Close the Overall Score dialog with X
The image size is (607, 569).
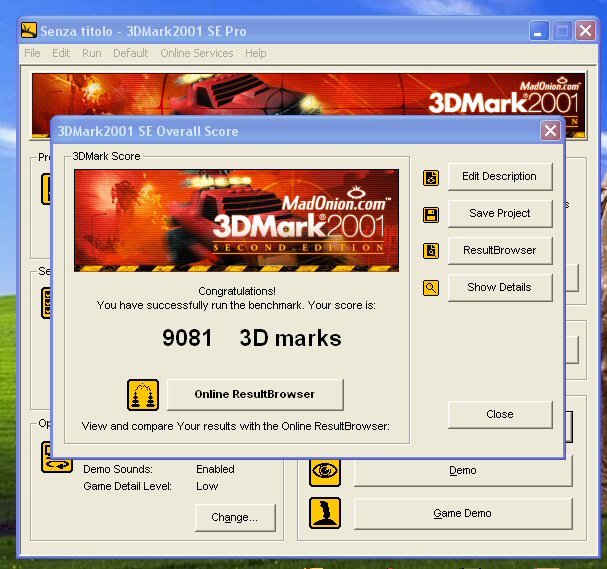click(550, 131)
